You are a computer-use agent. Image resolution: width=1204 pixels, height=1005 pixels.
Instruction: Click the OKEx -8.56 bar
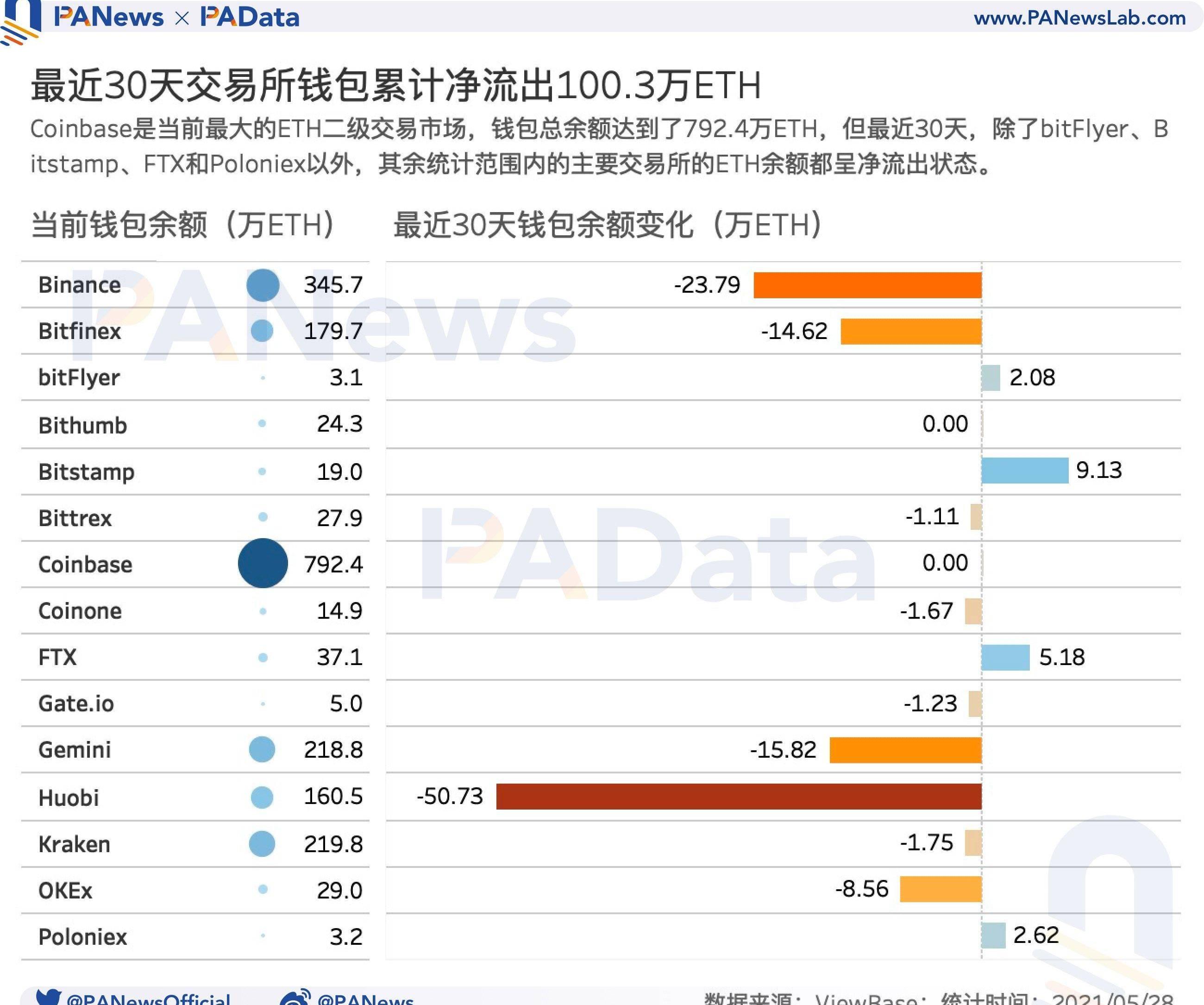pos(940,889)
